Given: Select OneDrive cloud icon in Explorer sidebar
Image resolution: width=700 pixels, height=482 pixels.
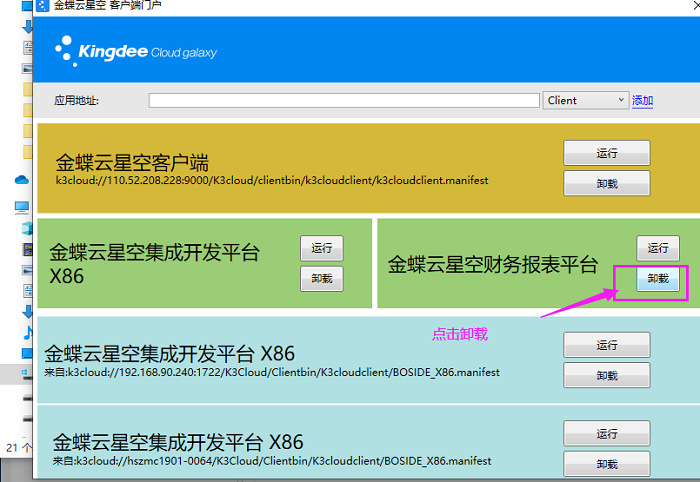Looking at the screenshot, I should [x=21, y=180].
